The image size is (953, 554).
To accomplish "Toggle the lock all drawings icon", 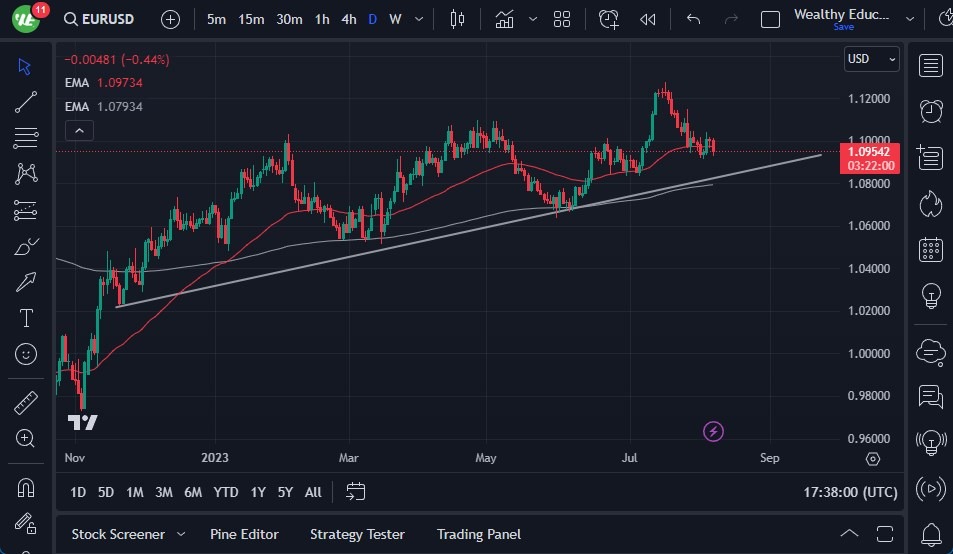I will click(26, 524).
